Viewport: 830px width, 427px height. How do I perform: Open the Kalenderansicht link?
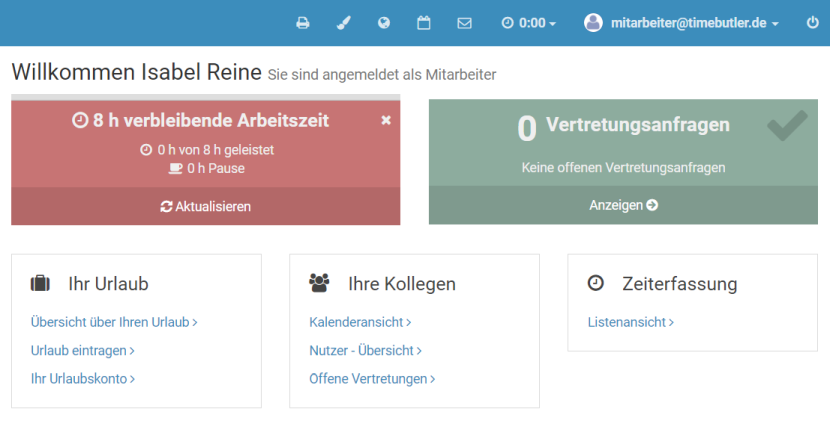pyautogui.click(x=360, y=322)
